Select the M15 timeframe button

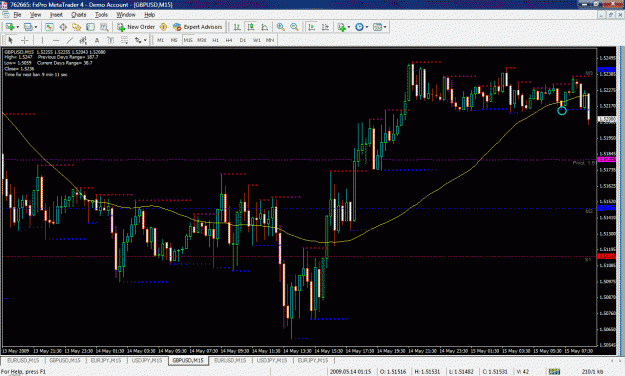coord(188,40)
